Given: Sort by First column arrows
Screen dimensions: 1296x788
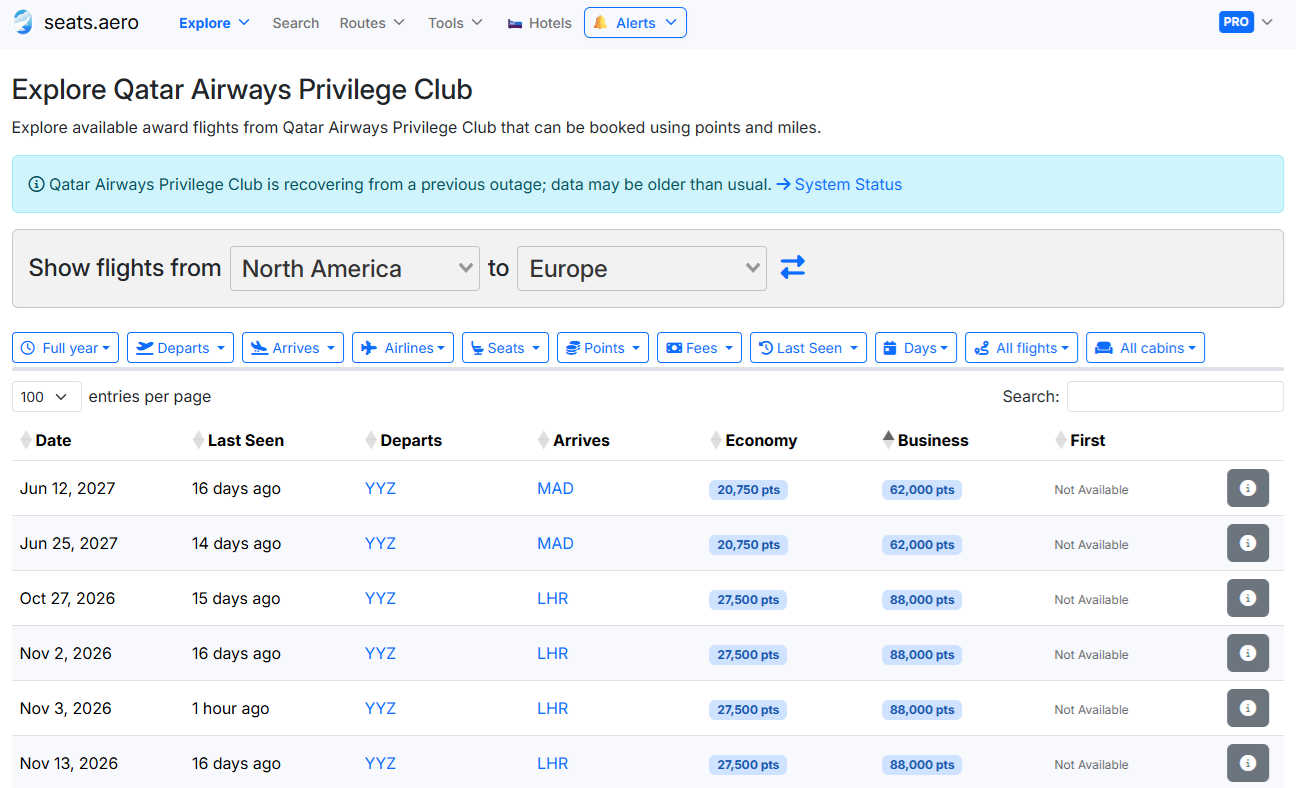Looking at the screenshot, I should [1061, 440].
